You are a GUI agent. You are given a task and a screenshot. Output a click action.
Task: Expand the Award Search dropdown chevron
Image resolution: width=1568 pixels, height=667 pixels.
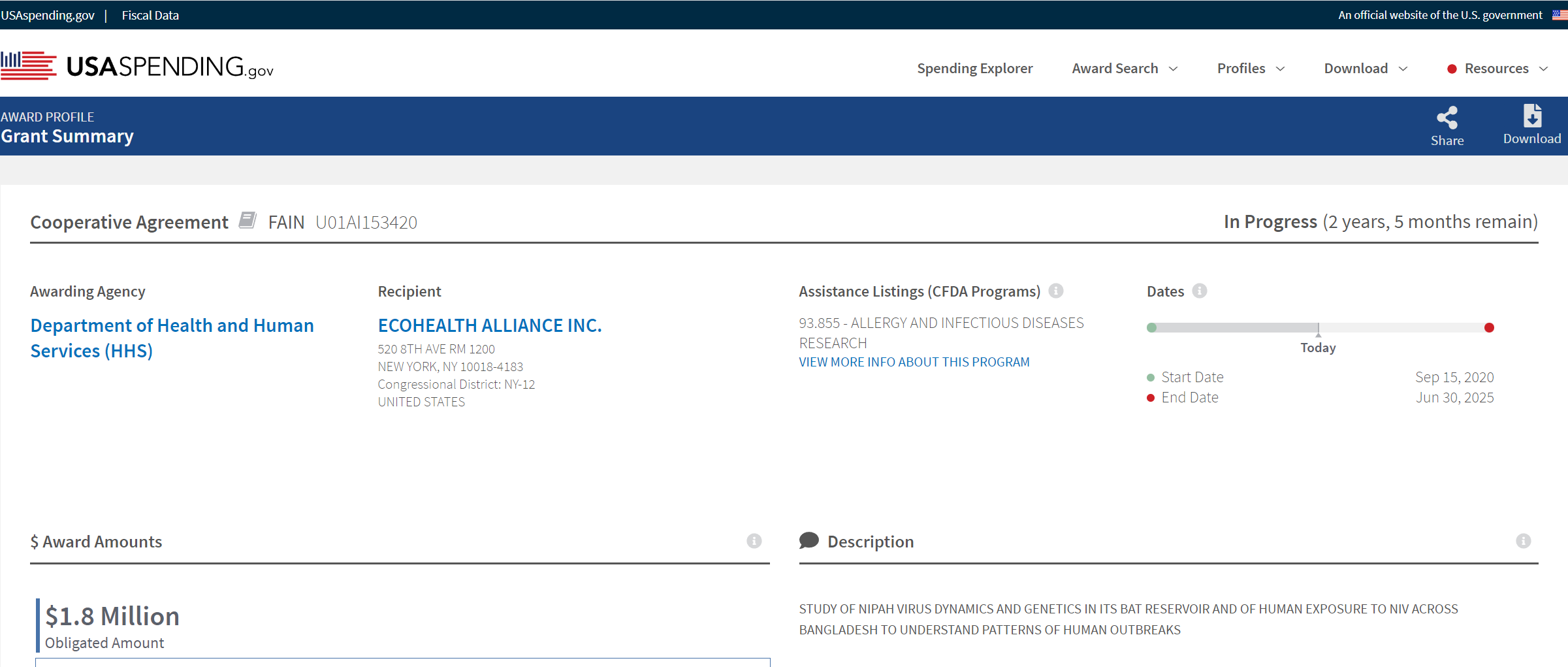(x=1173, y=69)
